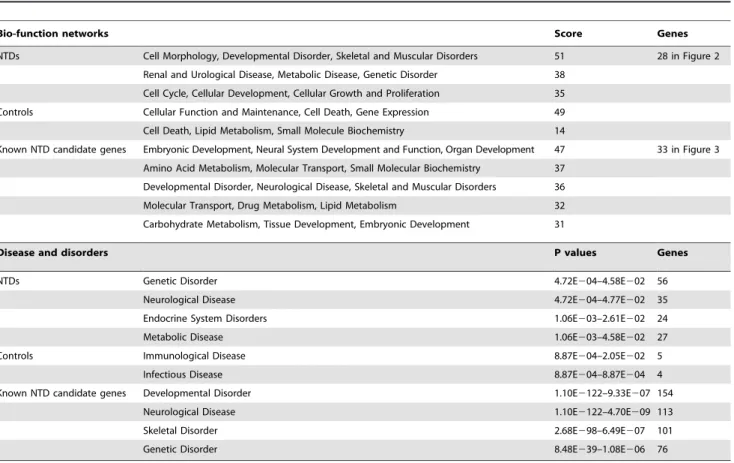This screenshot has width=734, height=463.
Task: Click score value 32
Action: pos(559,206)
